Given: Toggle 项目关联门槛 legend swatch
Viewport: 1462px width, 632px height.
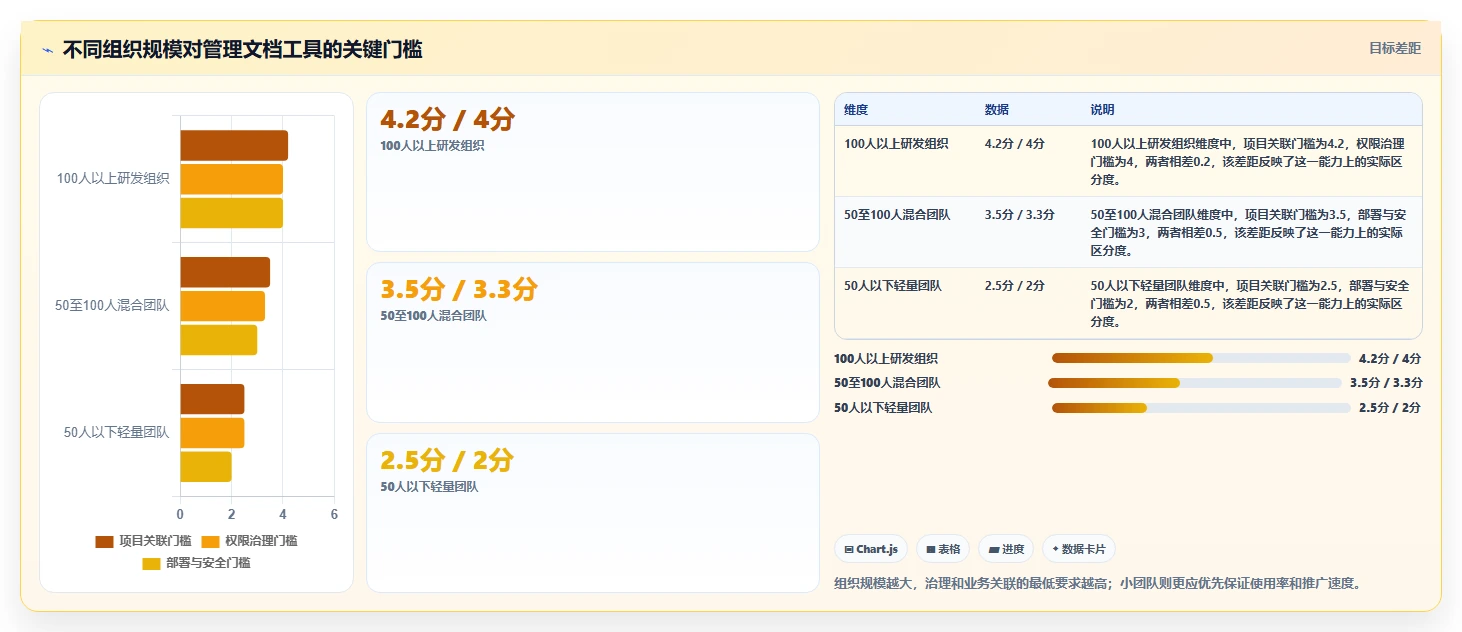Looking at the screenshot, I should [x=104, y=541].
